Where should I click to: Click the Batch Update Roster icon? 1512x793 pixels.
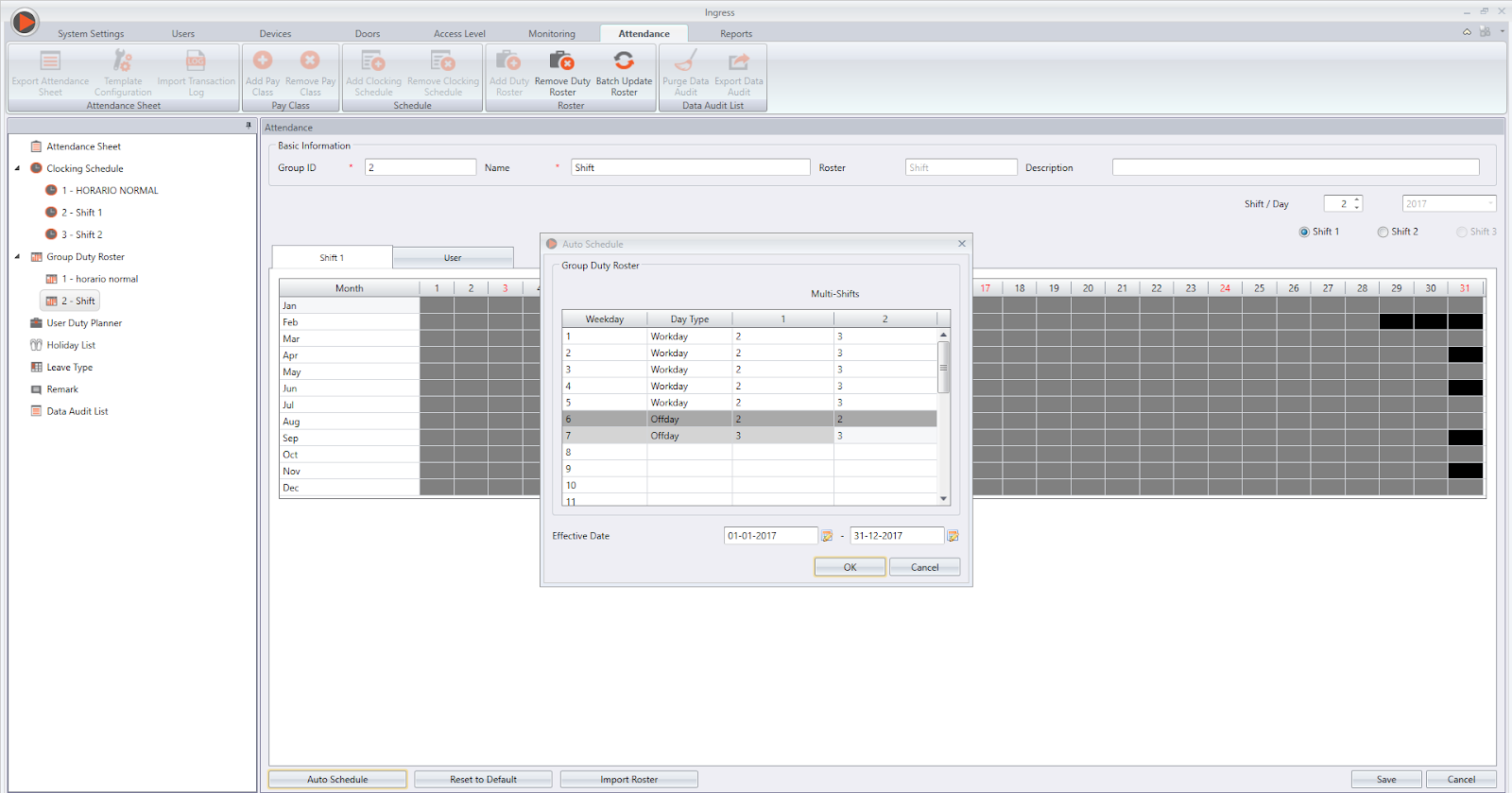click(624, 62)
